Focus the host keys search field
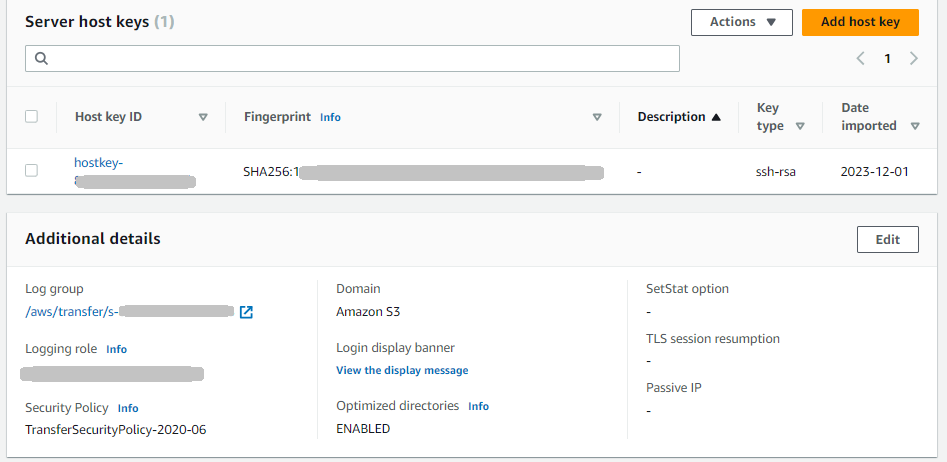947x462 pixels. tap(360, 59)
